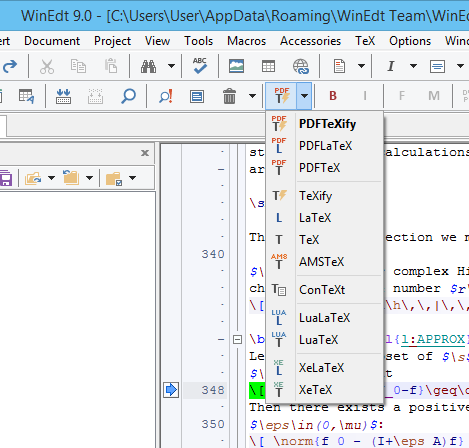Click the italic I font icon

(x=391, y=66)
